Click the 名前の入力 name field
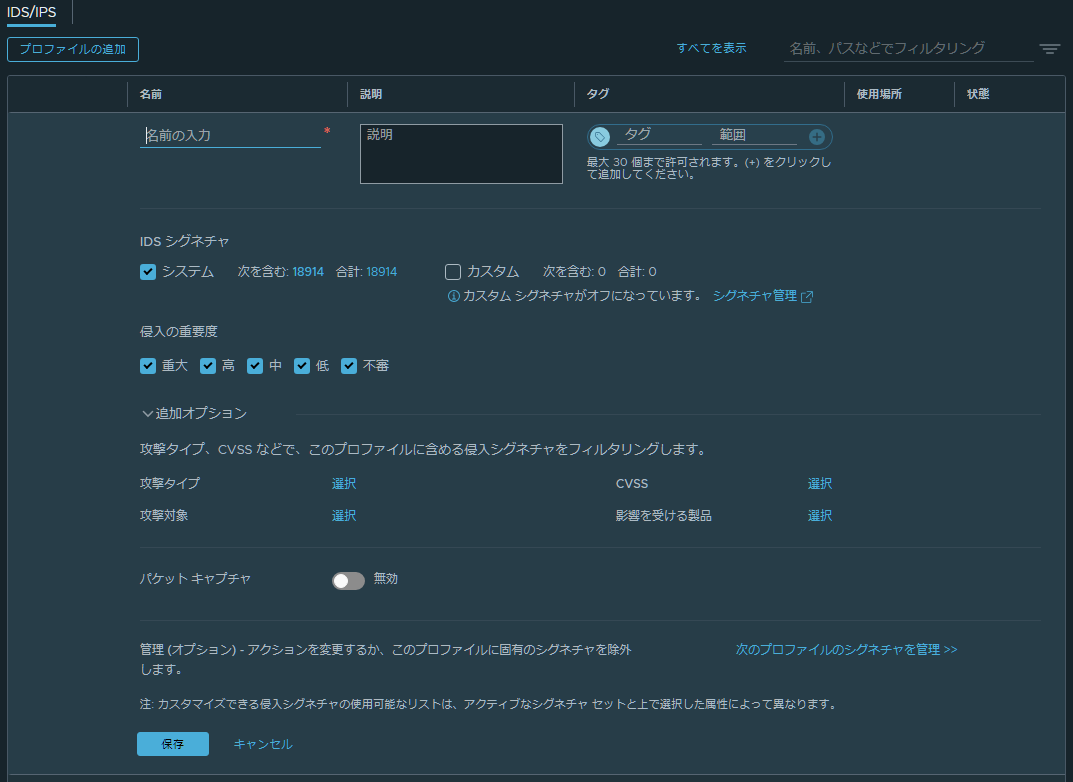The image size is (1073, 782). click(230, 135)
